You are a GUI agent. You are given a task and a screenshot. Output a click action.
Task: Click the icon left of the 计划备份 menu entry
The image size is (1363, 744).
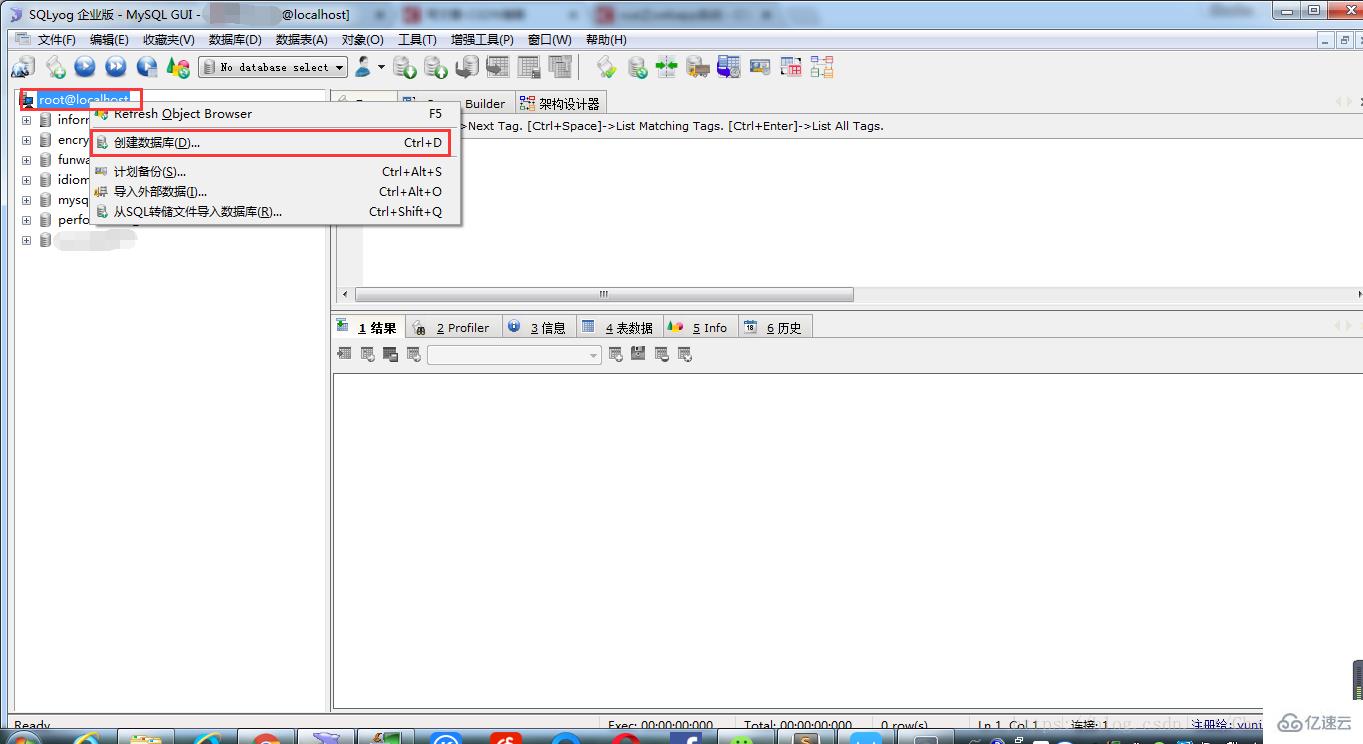click(x=102, y=172)
